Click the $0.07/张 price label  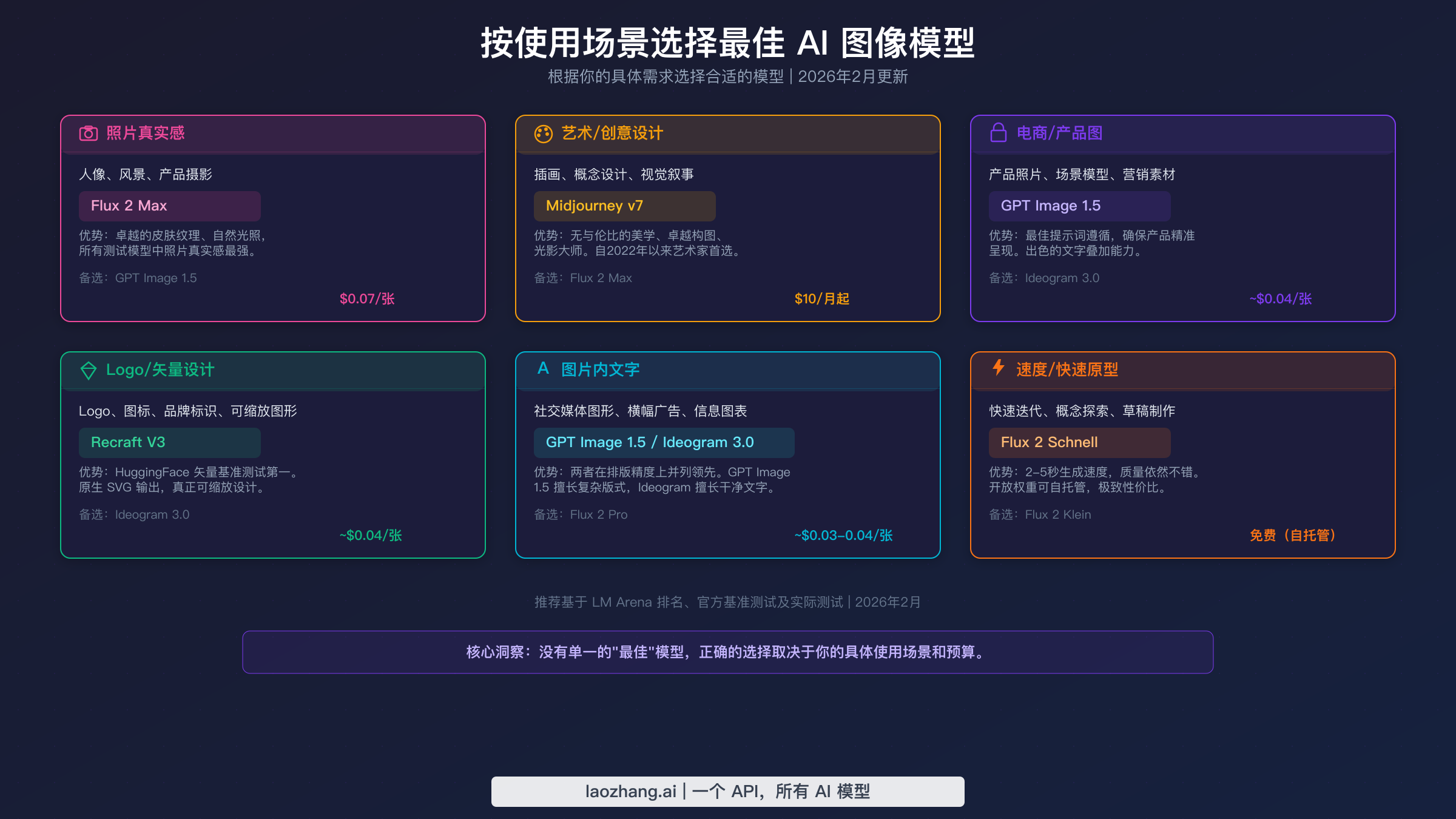(366, 298)
